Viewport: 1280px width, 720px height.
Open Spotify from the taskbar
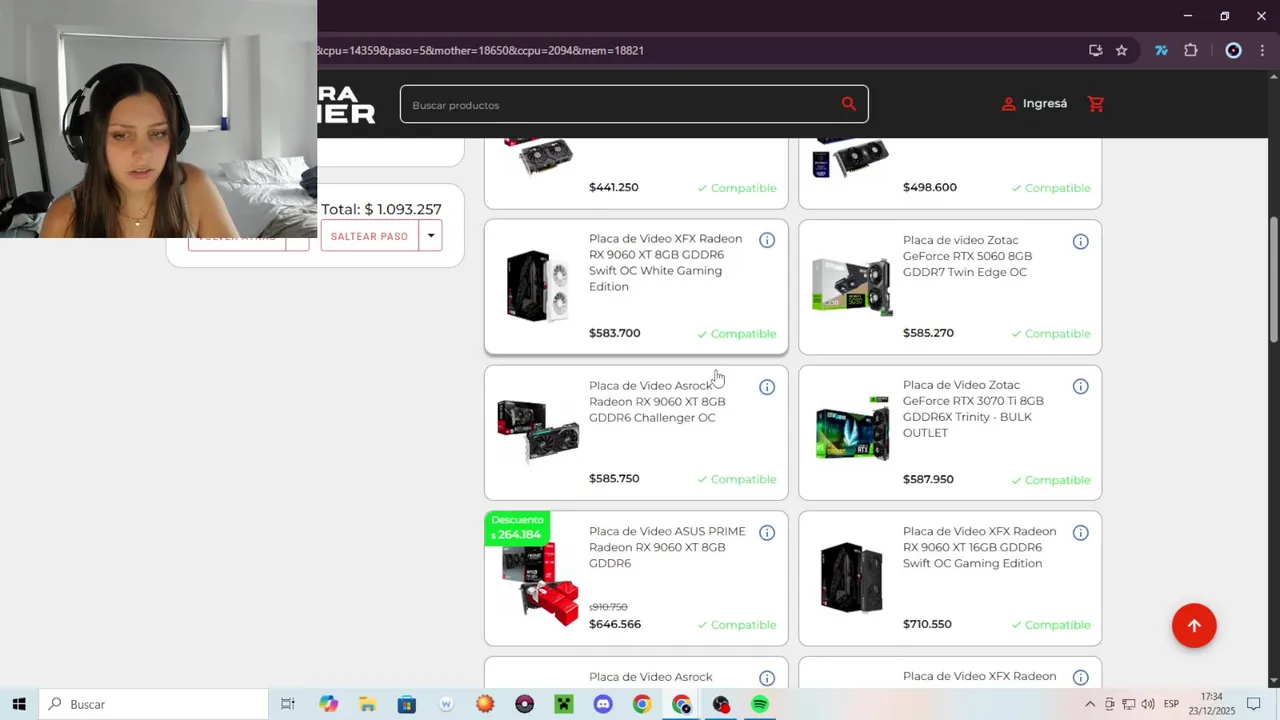pos(760,704)
